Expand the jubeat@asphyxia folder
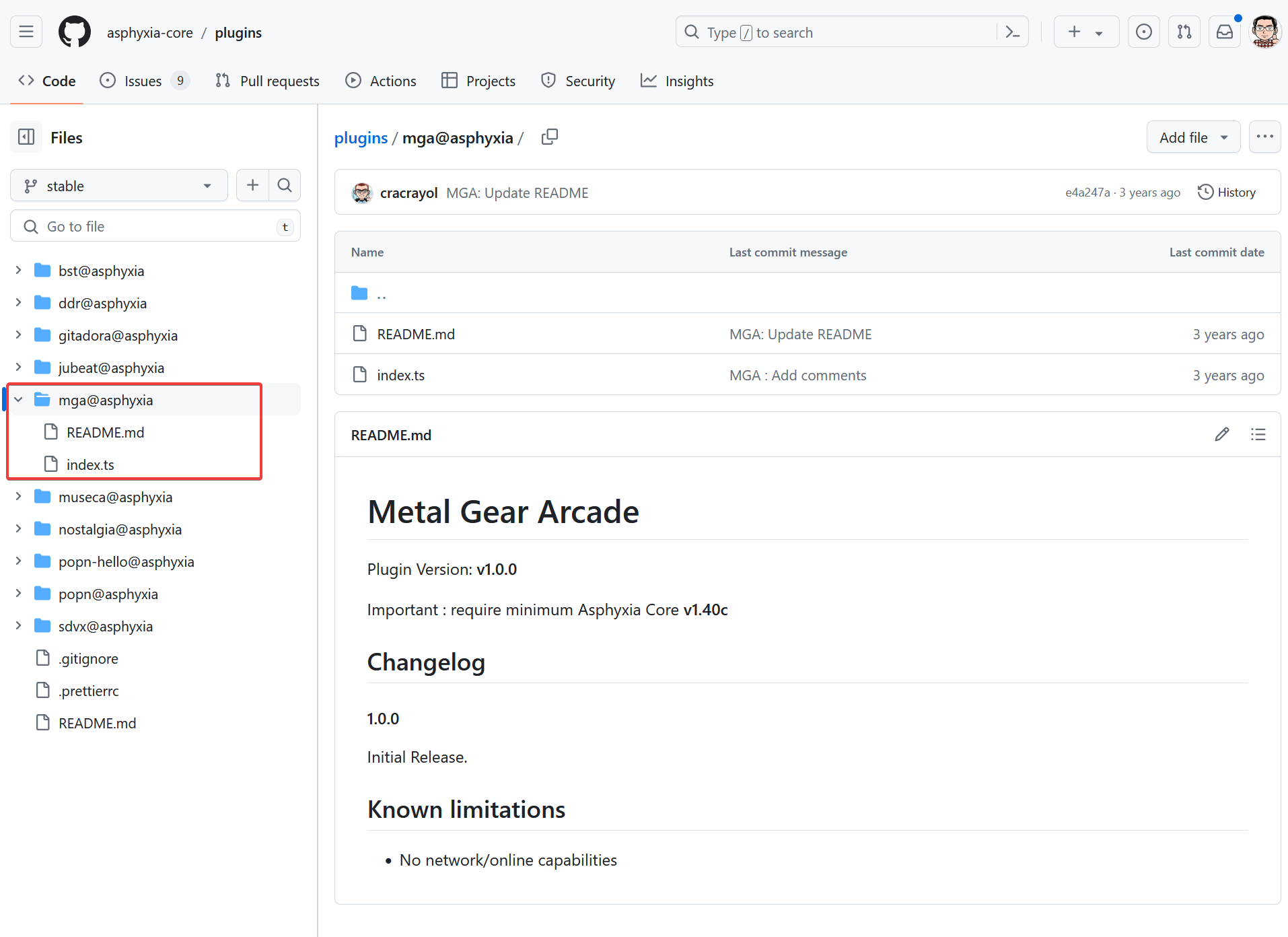Screen dimensions: 1288x937 coord(19,368)
